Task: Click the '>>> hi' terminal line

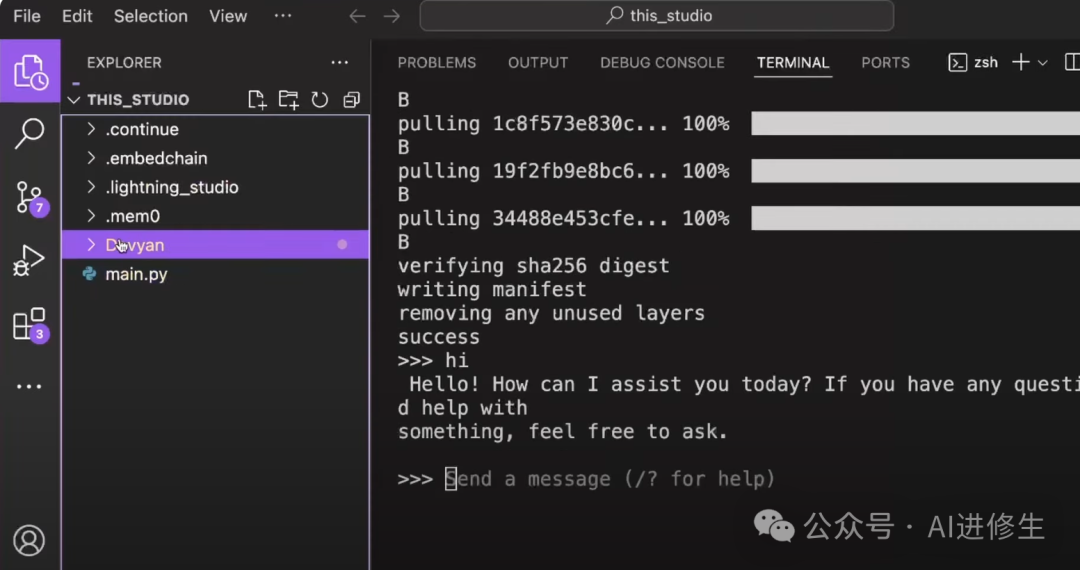Action: point(433,361)
